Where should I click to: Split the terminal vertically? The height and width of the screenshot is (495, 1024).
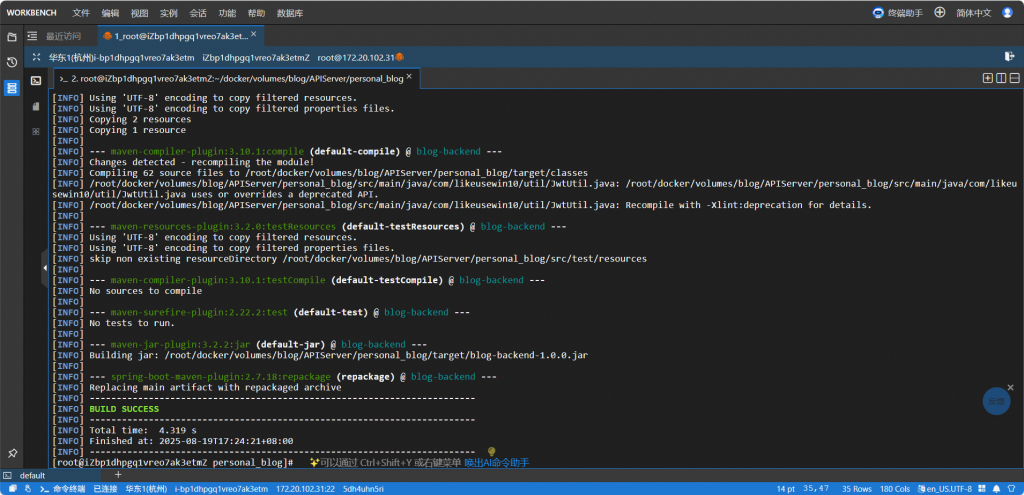1000,78
